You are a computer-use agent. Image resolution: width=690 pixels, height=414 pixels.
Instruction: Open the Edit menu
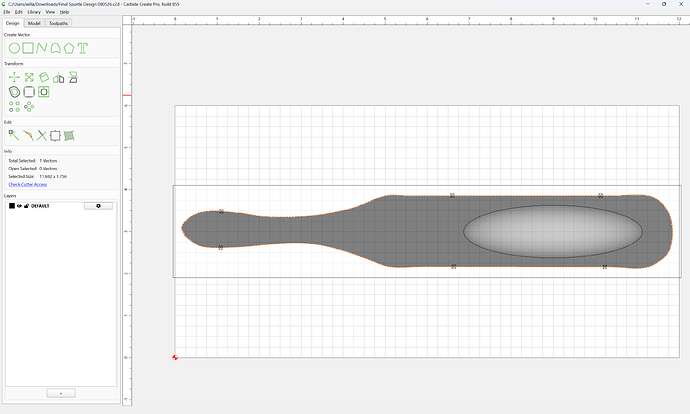(x=18, y=12)
